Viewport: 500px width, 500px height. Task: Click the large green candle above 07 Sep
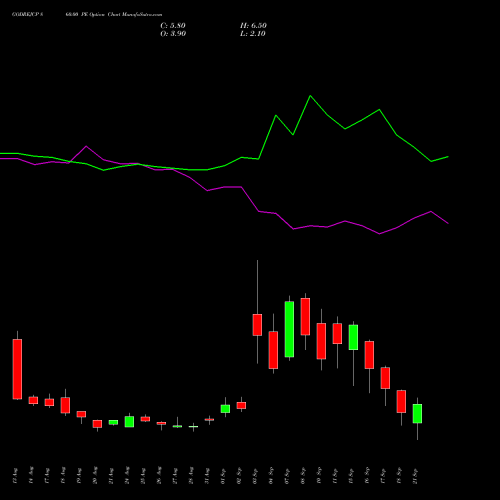(x=289, y=329)
